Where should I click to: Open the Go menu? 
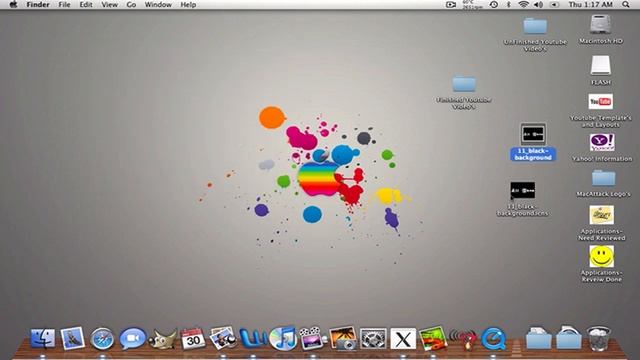click(x=131, y=4)
